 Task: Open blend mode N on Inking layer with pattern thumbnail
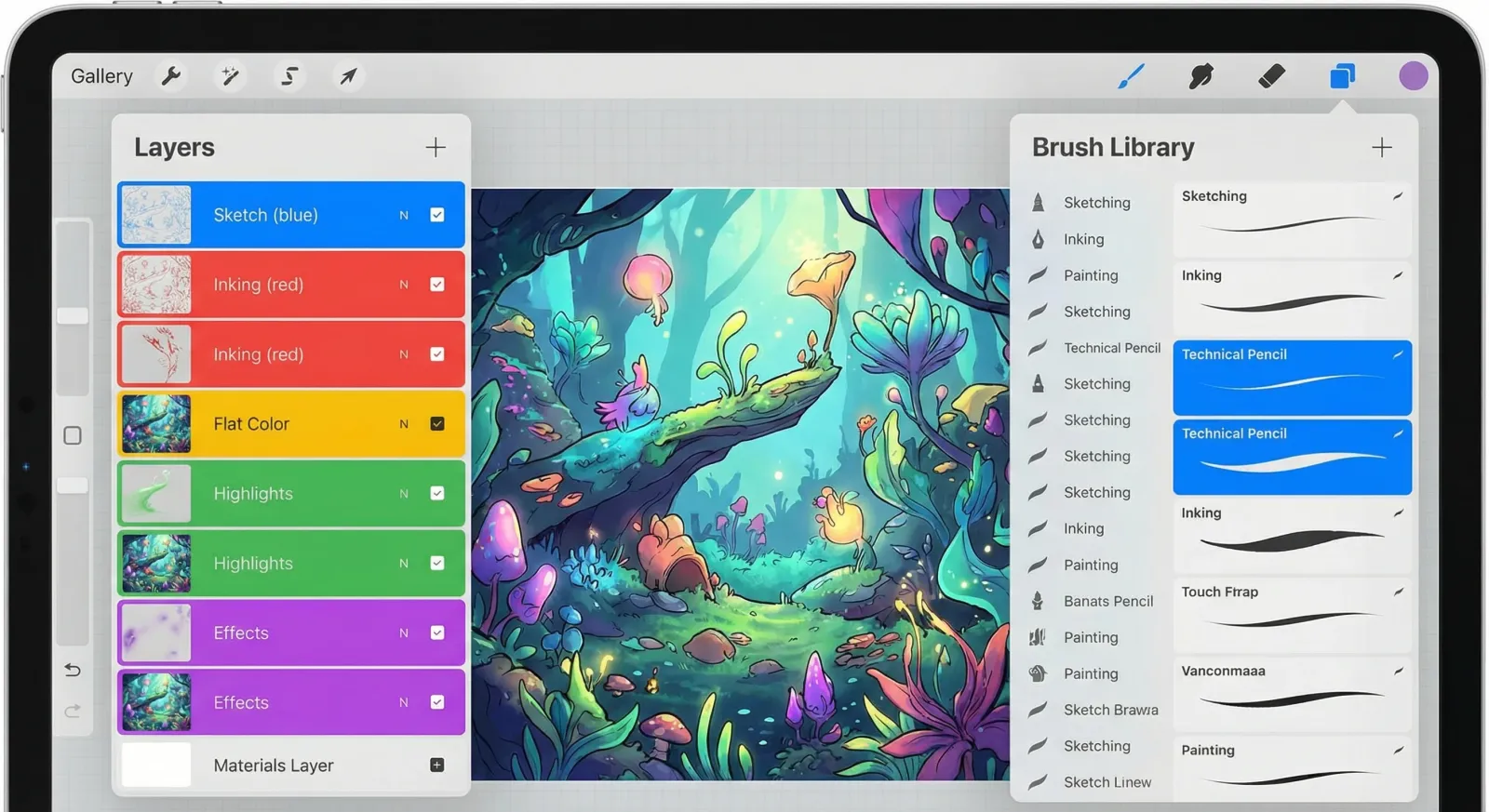tap(404, 285)
